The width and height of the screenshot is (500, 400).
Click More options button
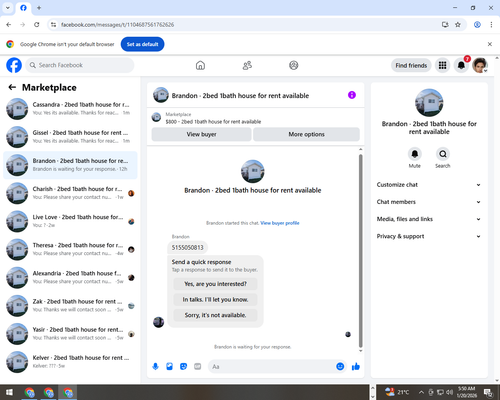point(306,134)
